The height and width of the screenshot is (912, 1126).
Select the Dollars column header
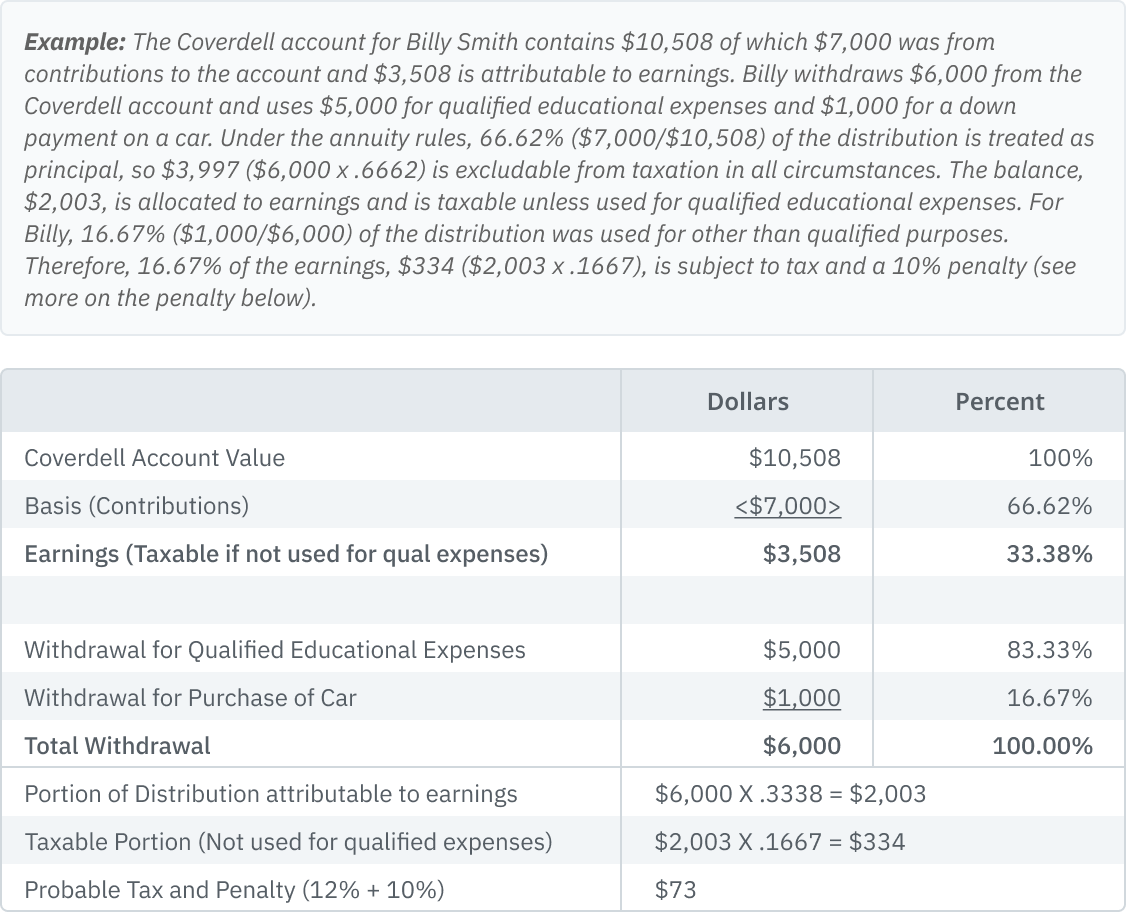(747, 402)
